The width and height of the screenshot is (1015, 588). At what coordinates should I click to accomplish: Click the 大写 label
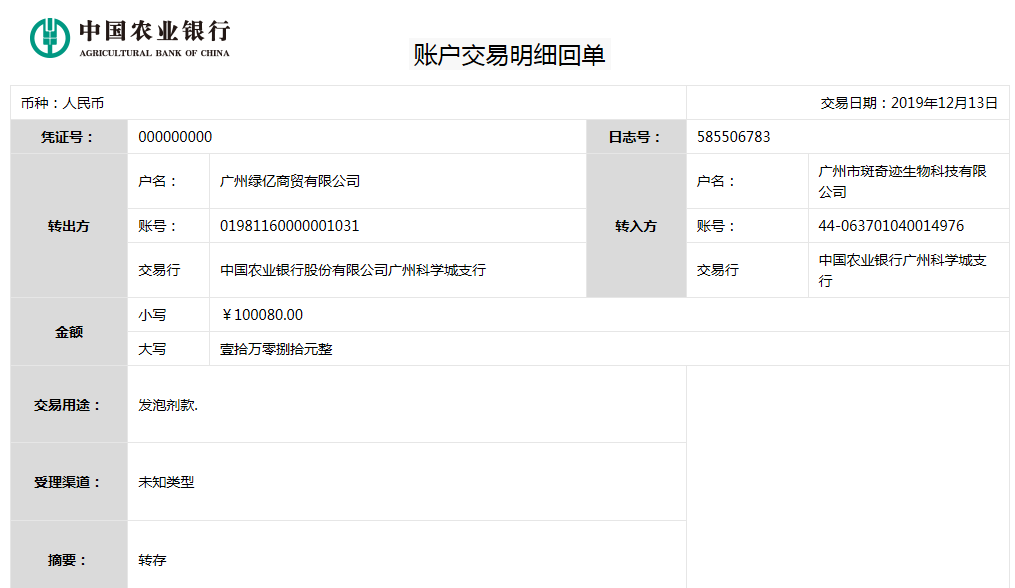coord(152,349)
